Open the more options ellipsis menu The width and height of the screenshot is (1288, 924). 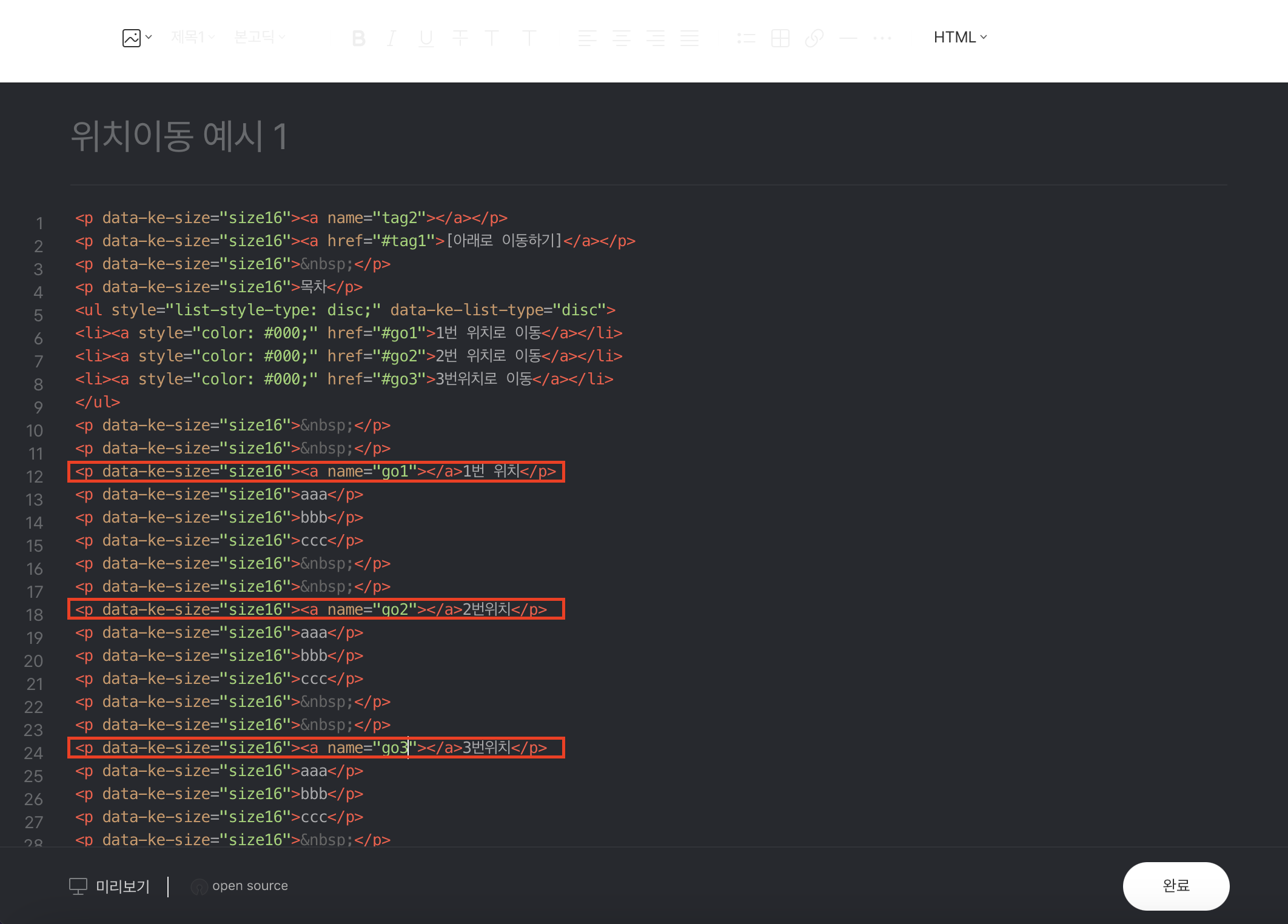tap(882, 38)
